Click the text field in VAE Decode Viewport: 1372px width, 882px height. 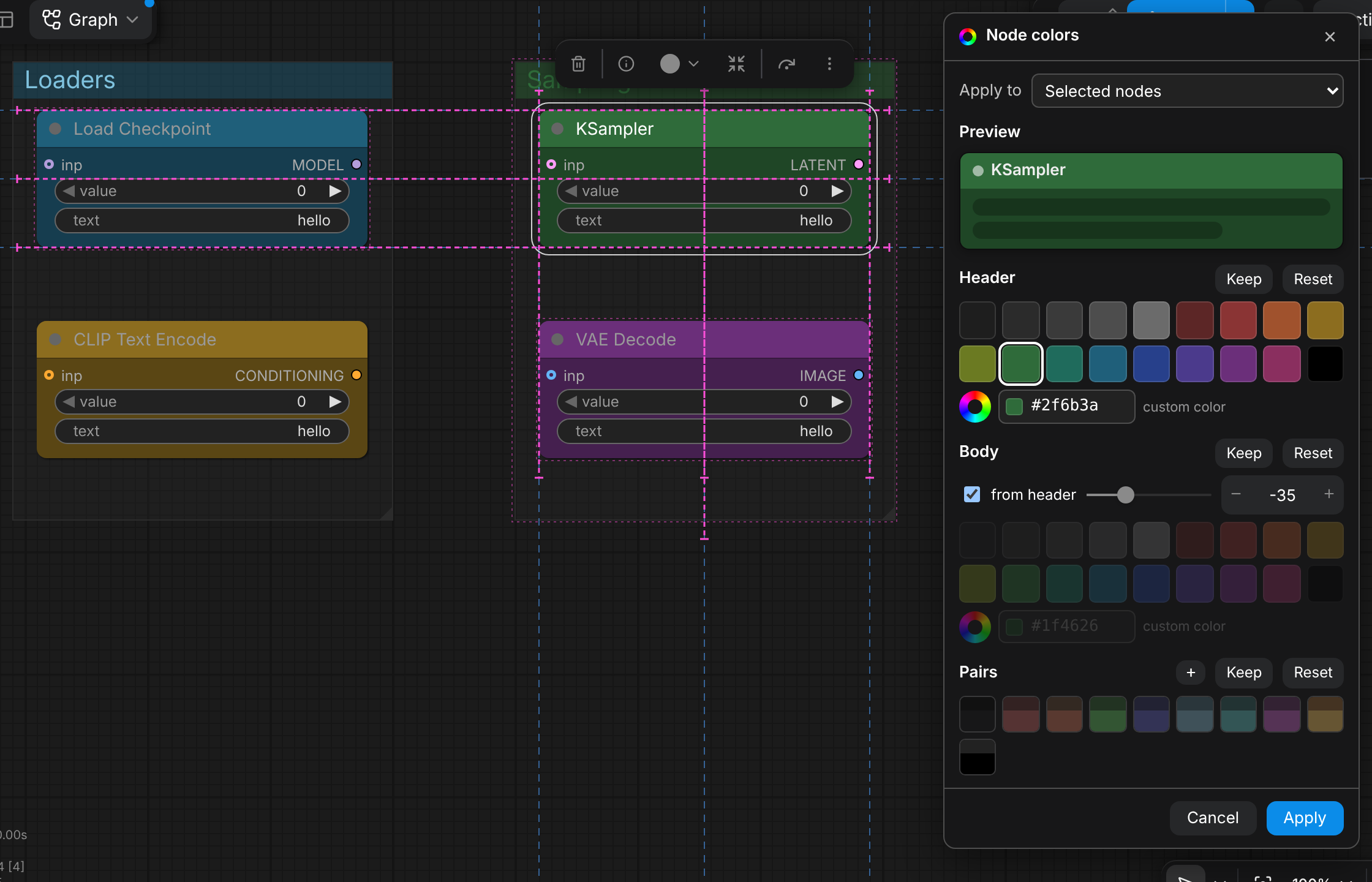pyautogui.click(x=704, y=431)
